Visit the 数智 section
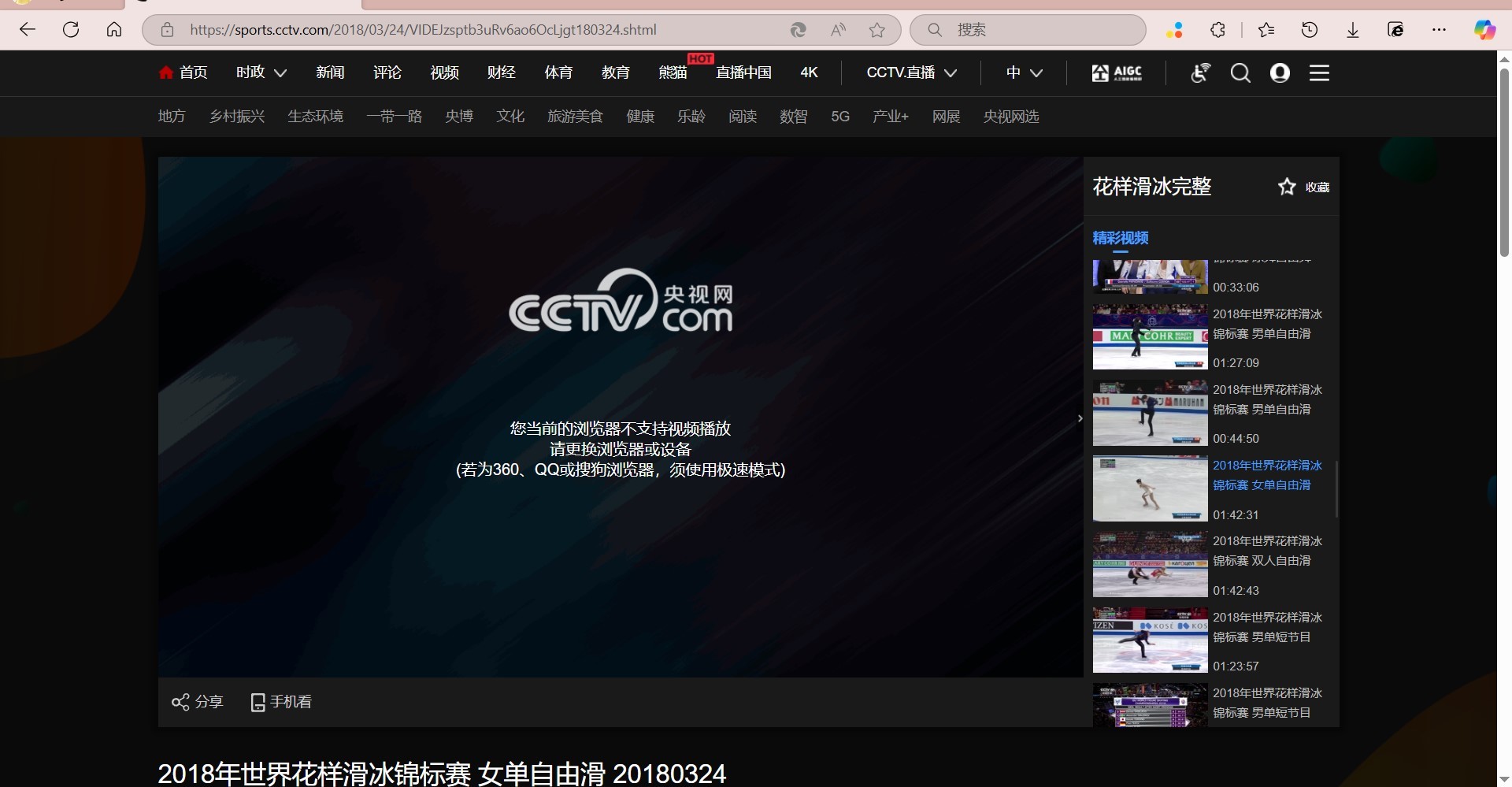1512x787 pixels. click(x=794, y=117)
